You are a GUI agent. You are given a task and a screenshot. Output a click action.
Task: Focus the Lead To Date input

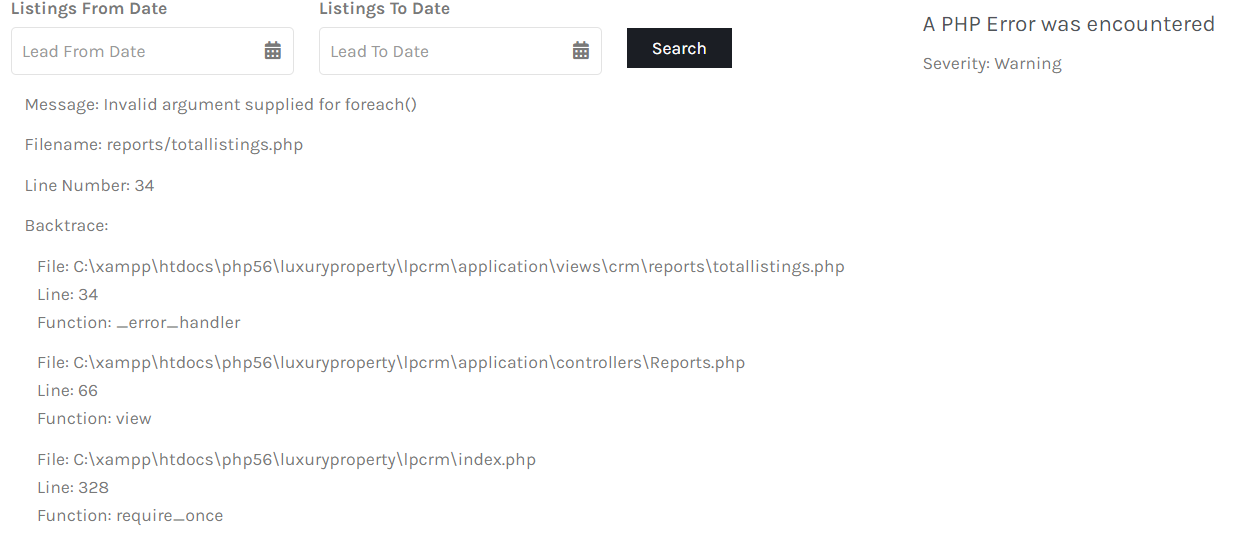click(x=460, y=51)
